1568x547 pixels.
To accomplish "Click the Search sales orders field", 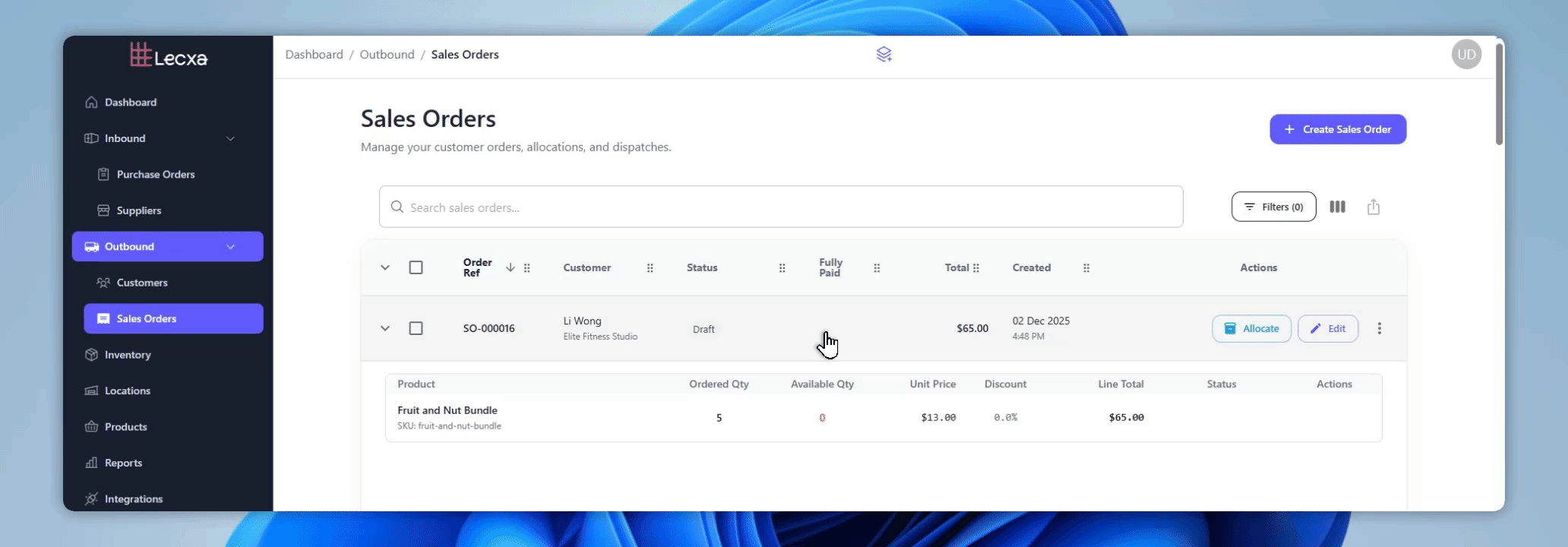I will (781, 207).
